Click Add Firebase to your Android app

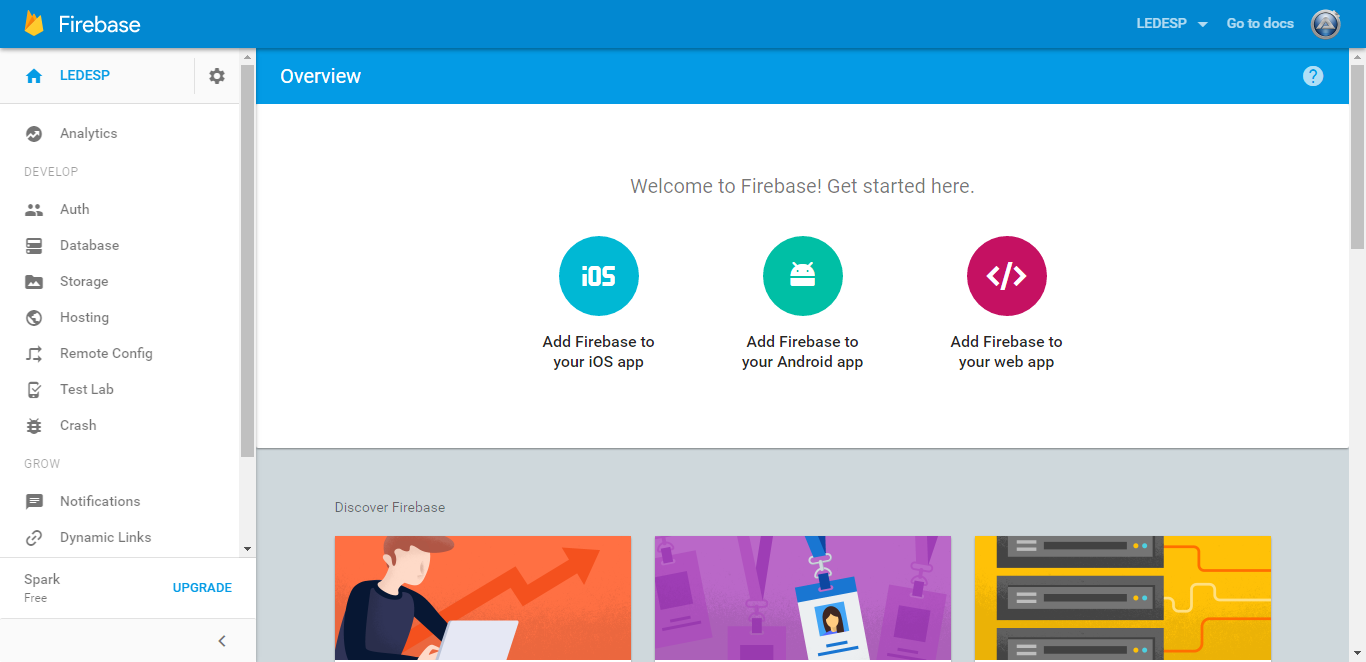point(803,352)
